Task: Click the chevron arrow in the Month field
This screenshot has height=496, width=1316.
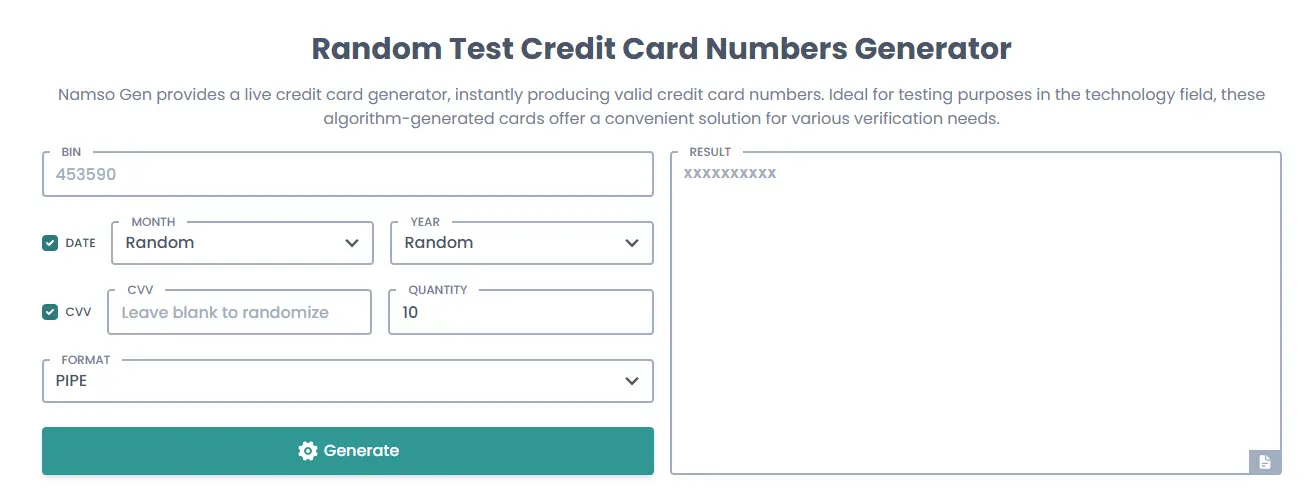Action: click(352, 243)
